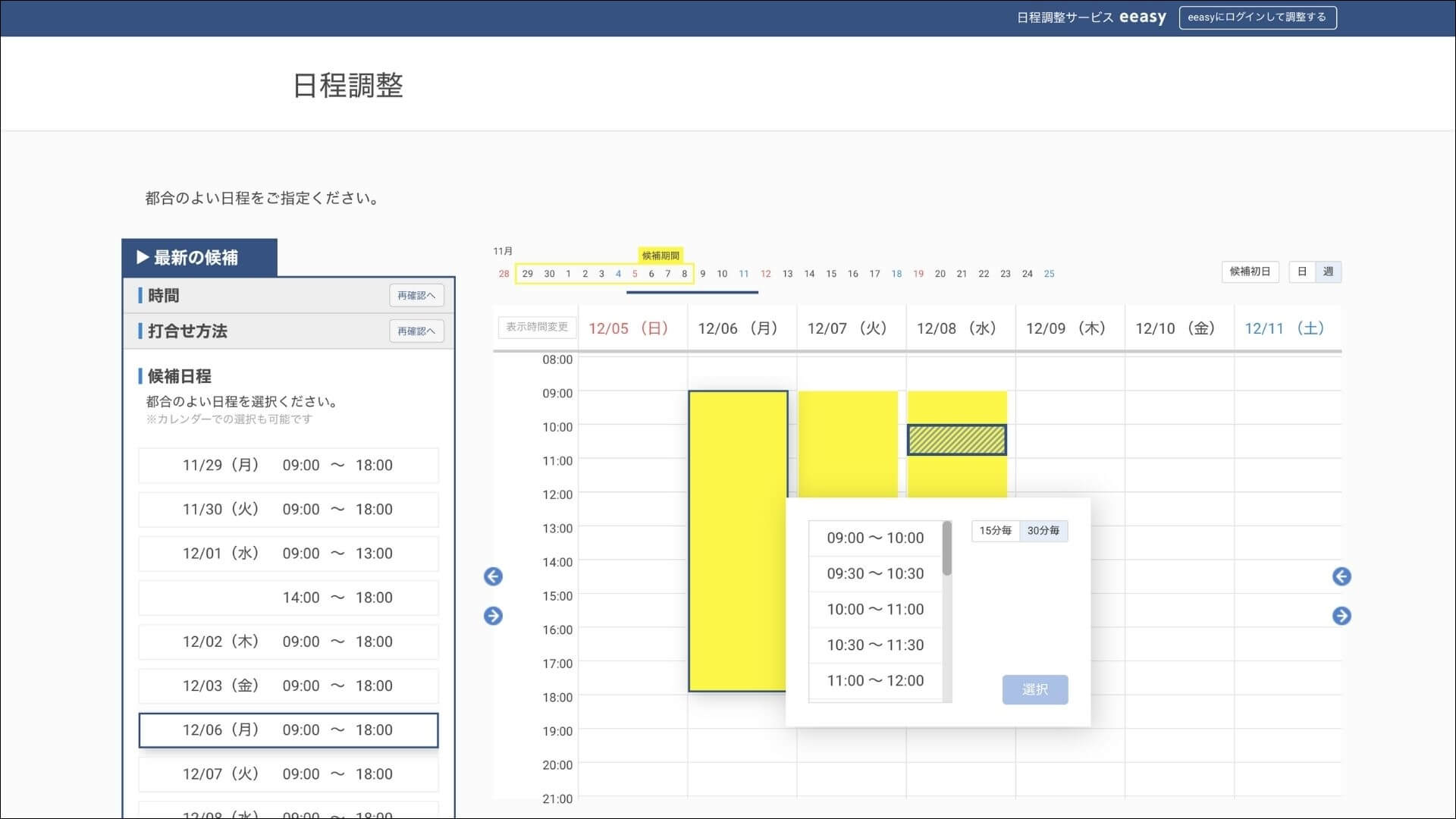Viewport: 1456px width, 819px height.
Task: Click the left arrow to view earlier dates
Action: pos(494,576)
